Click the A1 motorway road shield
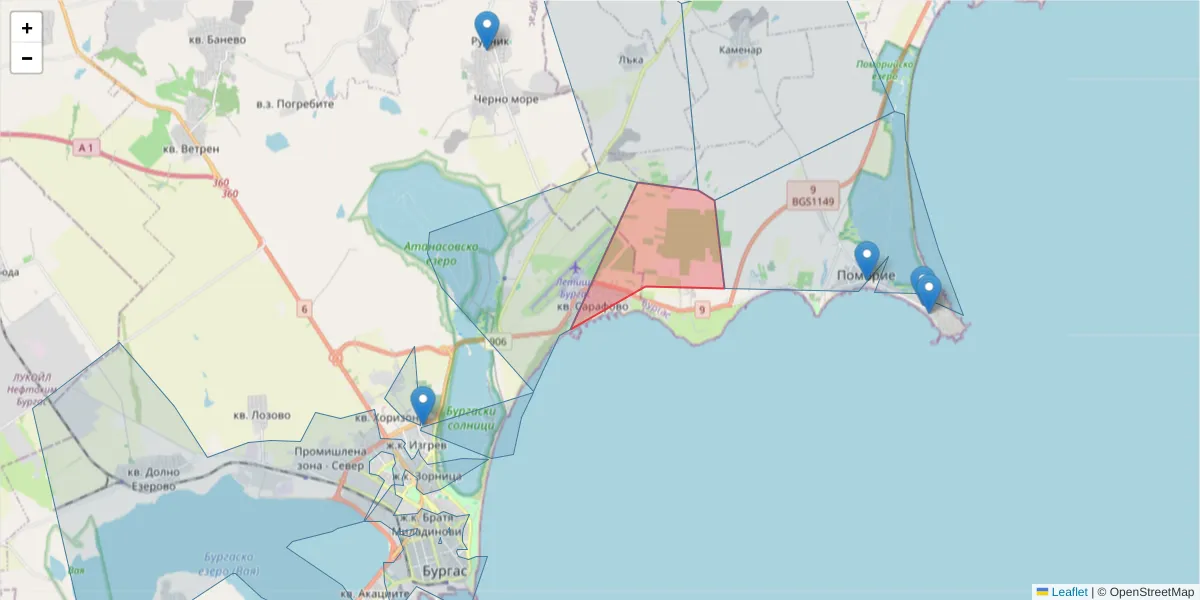 click(x=88, y=148)
